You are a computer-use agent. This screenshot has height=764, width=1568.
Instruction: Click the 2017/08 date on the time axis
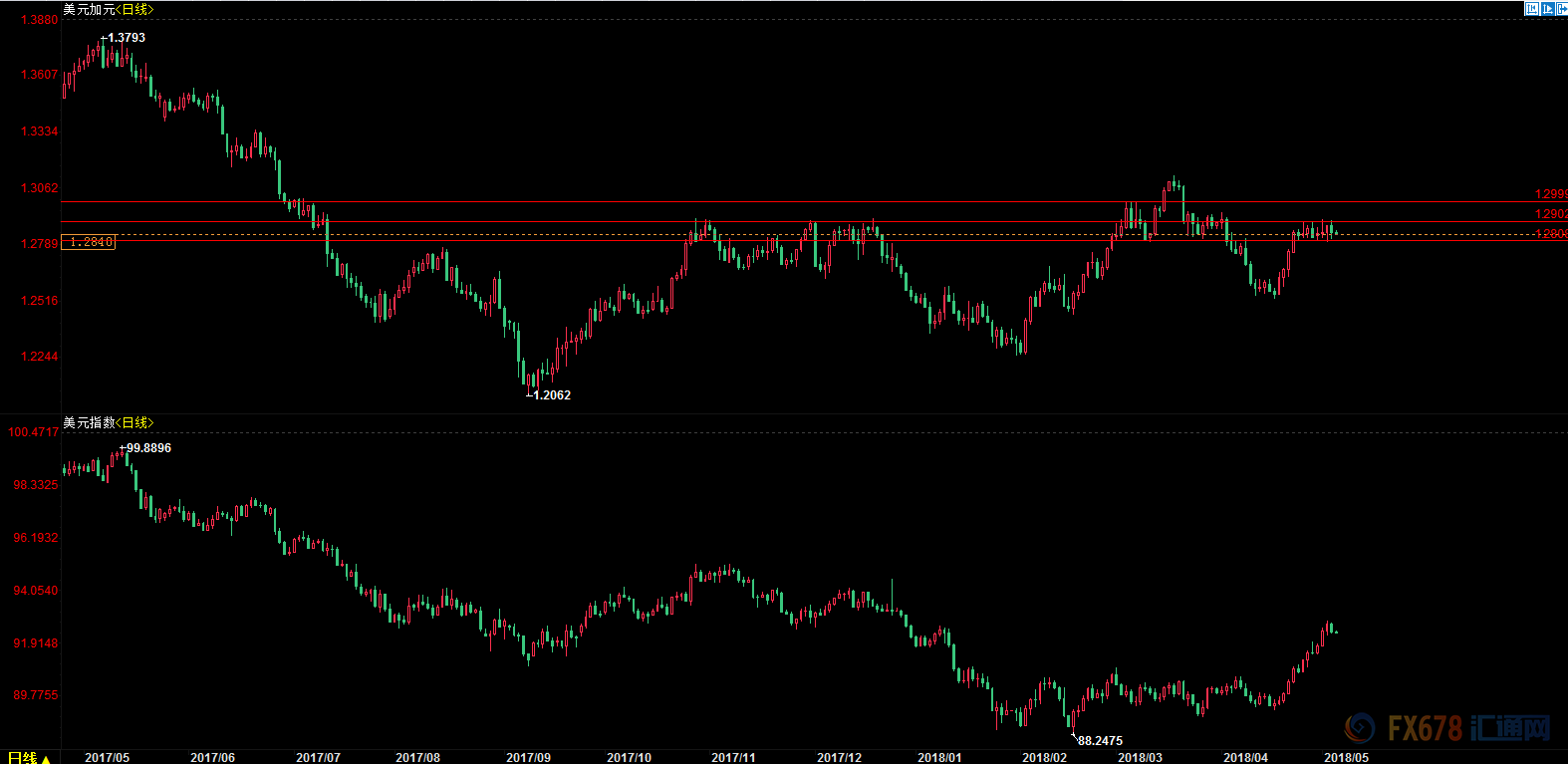[x=418, y=758]
